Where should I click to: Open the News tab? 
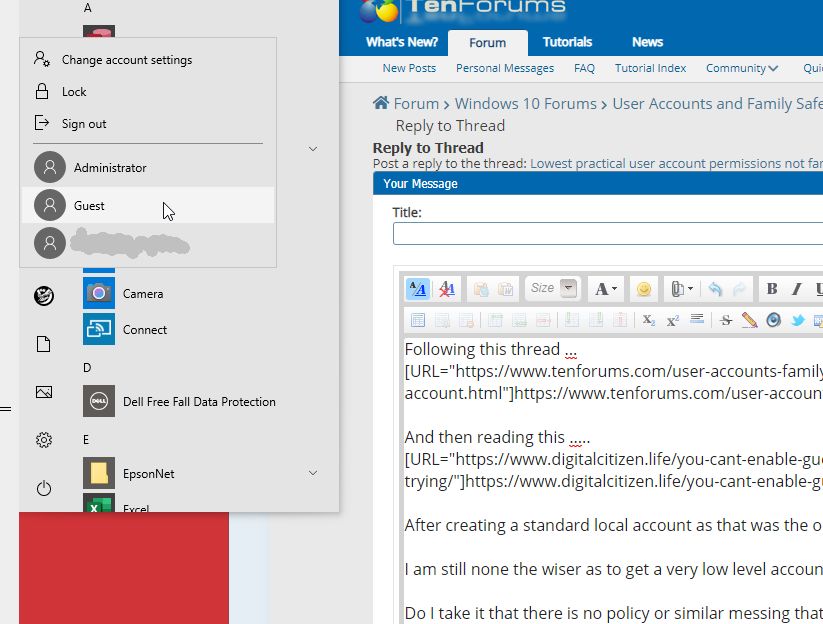(x=647, y=42)
